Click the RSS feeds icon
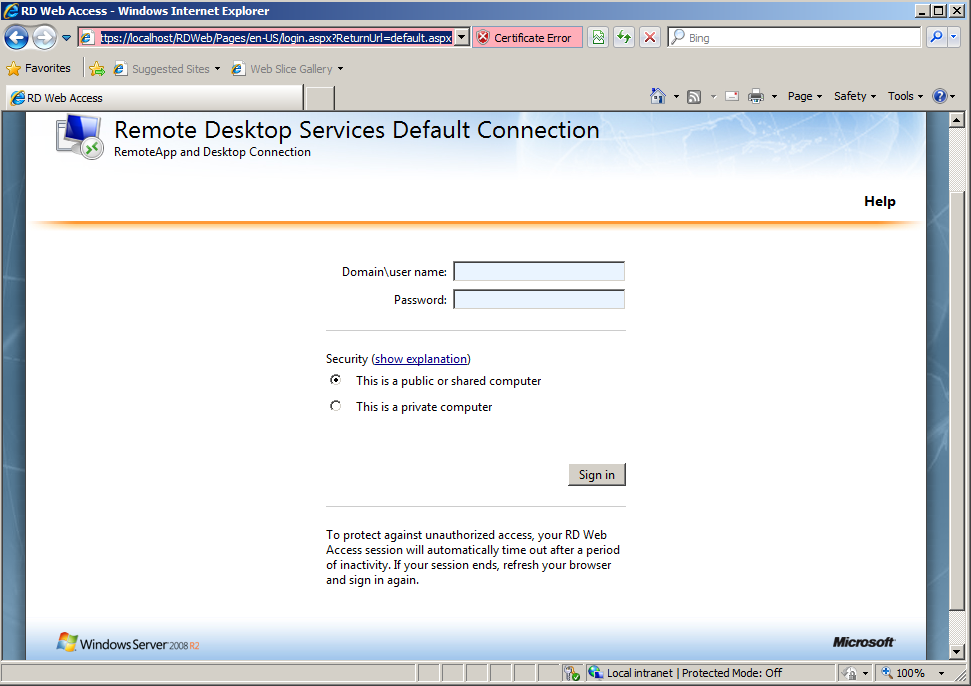Viewport: 971px width, 686px height. click(x=694, y=97)
